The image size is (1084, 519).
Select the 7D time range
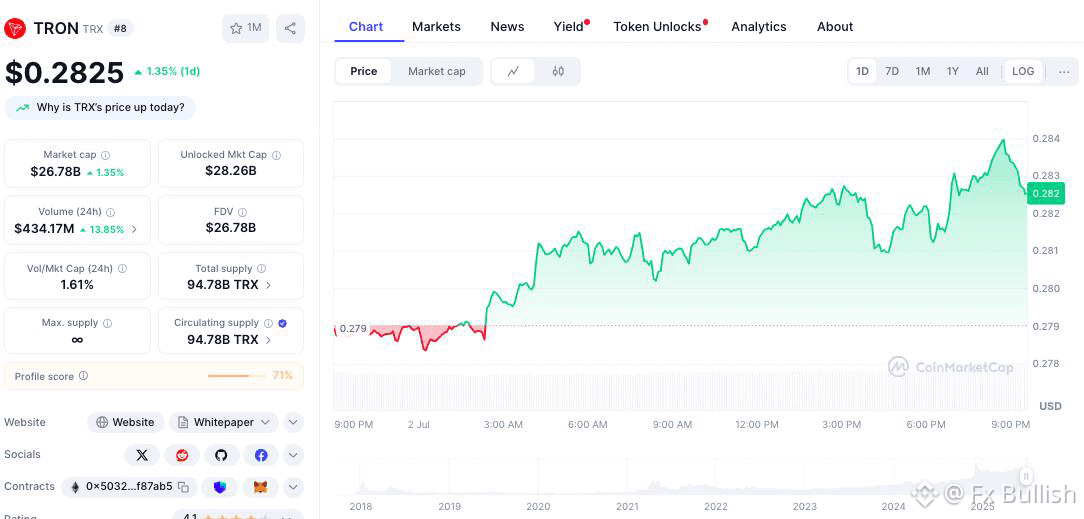pyautogui.click(x=893, y=71)
